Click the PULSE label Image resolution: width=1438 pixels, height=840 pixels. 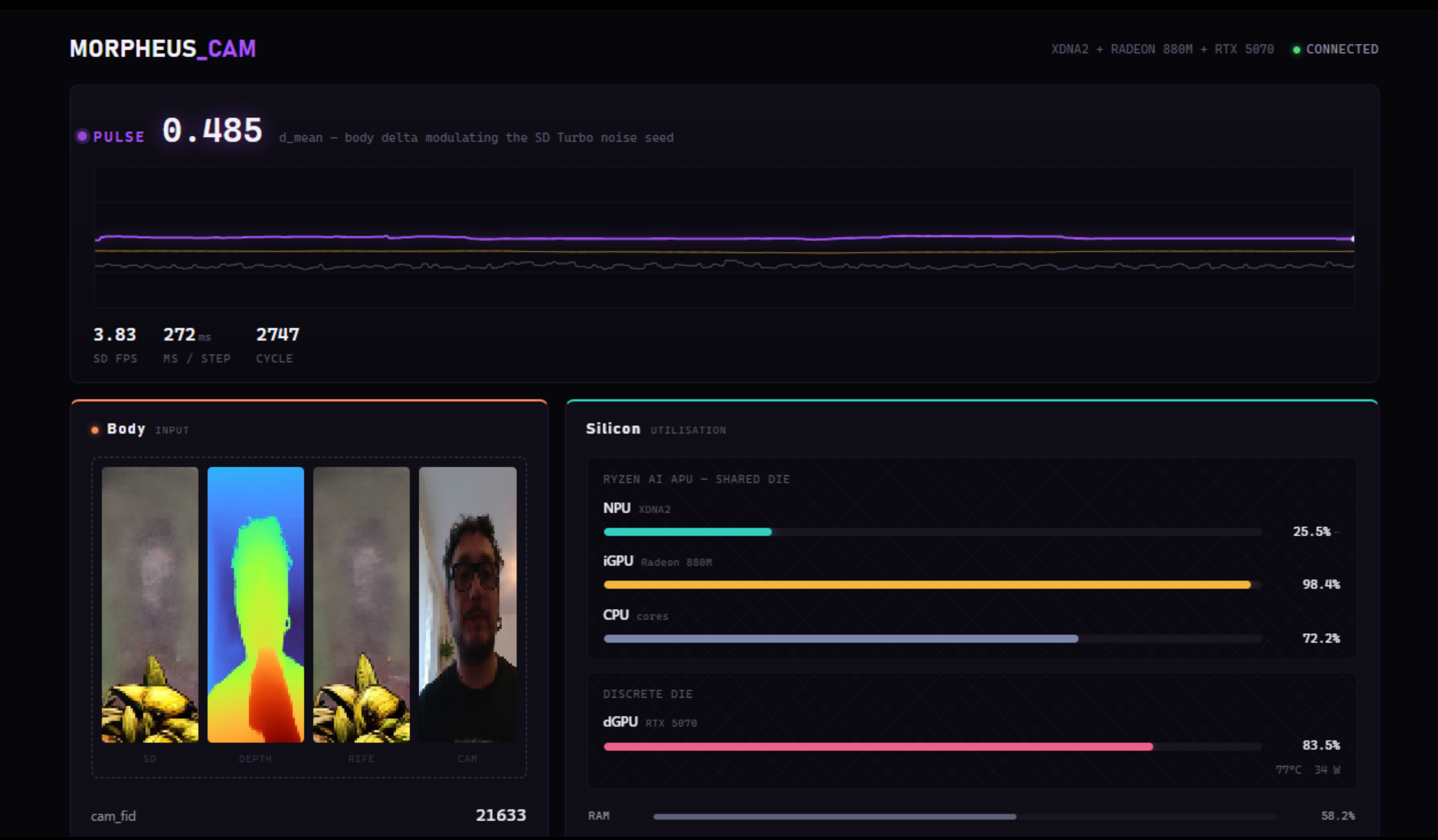118,137
